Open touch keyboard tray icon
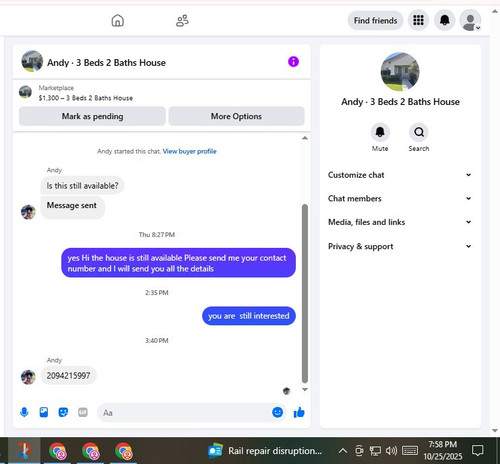This screenshot has height=464, width=500. point(410,451)
